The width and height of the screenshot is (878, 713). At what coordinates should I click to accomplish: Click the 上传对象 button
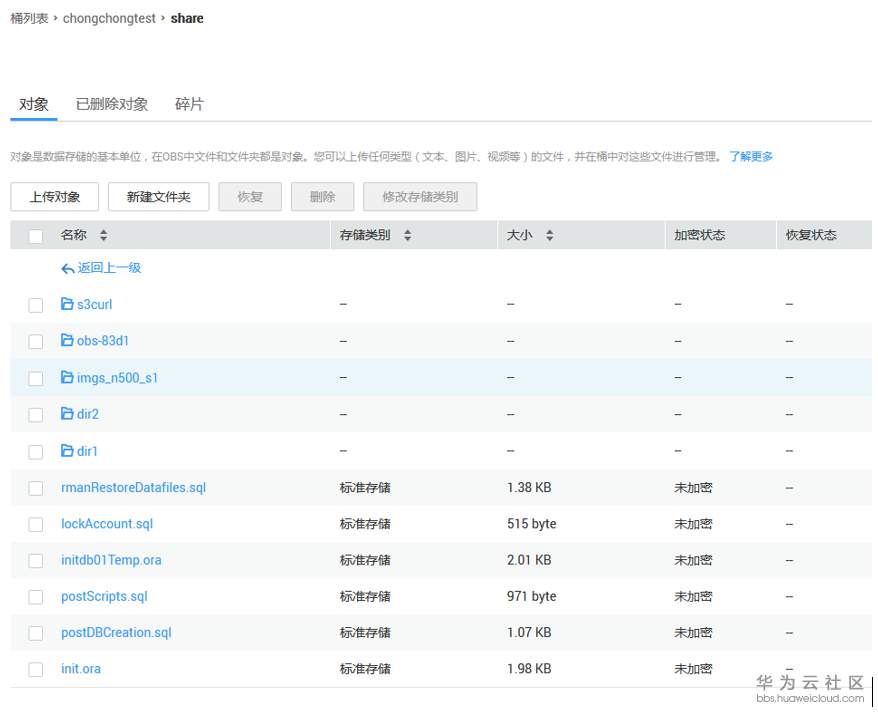click(x=54, y=196)
